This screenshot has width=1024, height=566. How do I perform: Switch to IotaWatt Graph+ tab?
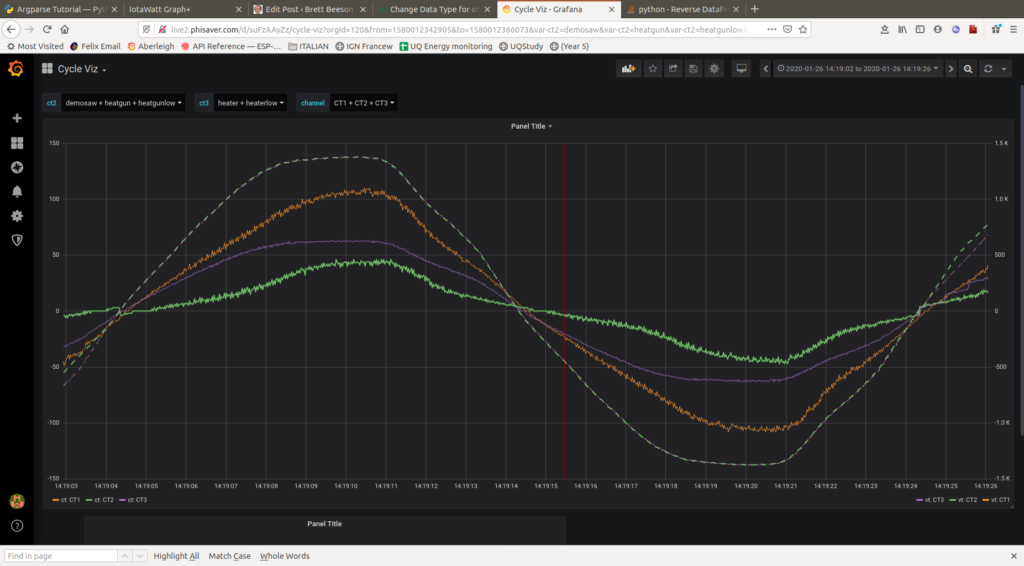183,9
